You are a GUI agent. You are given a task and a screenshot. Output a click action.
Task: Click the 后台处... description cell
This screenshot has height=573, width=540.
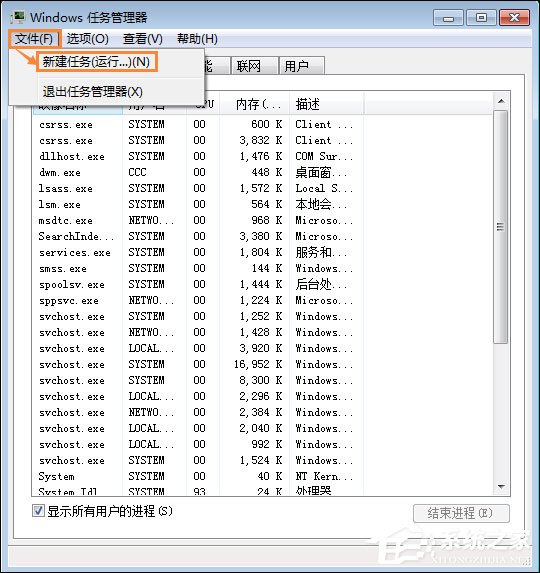[x=322, y=284]
